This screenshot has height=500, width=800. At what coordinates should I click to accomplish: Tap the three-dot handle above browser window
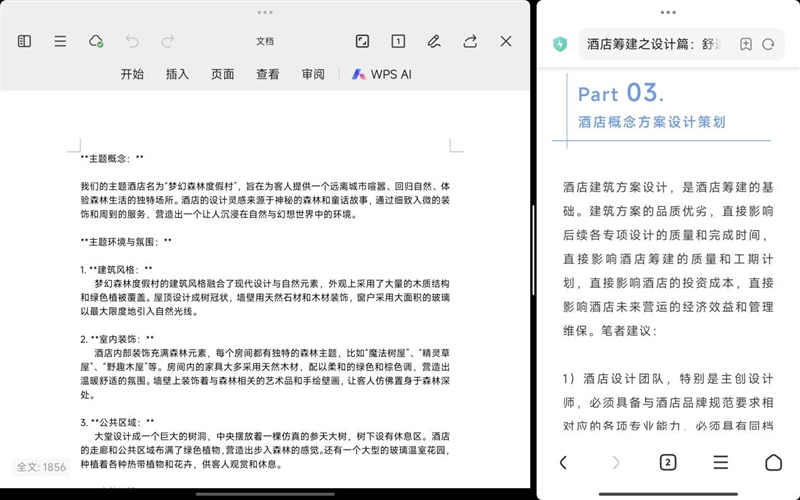(668, 12)
